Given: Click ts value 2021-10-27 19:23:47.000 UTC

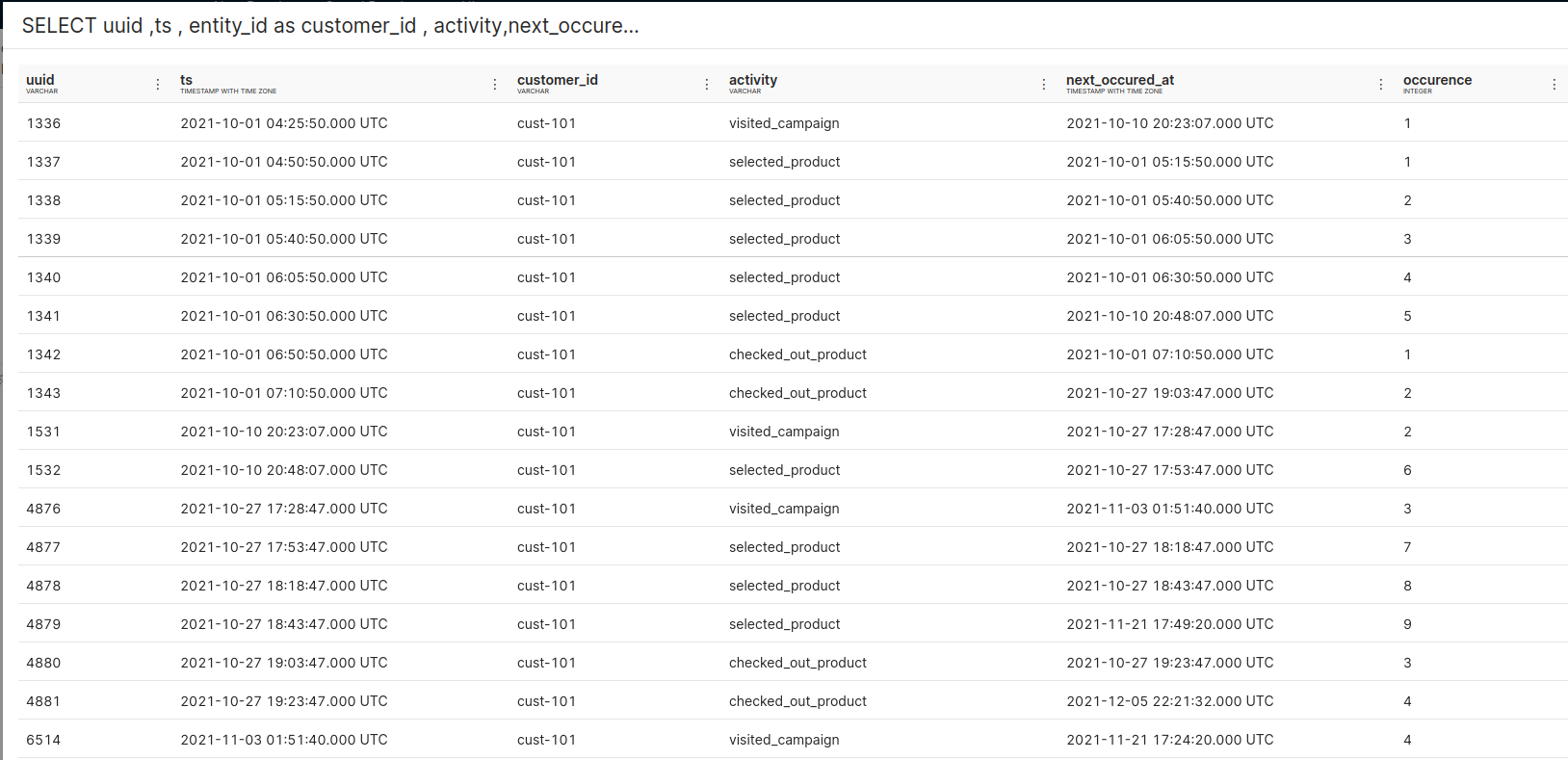Looking at the screenshot, I should click(x=284, y=701).
